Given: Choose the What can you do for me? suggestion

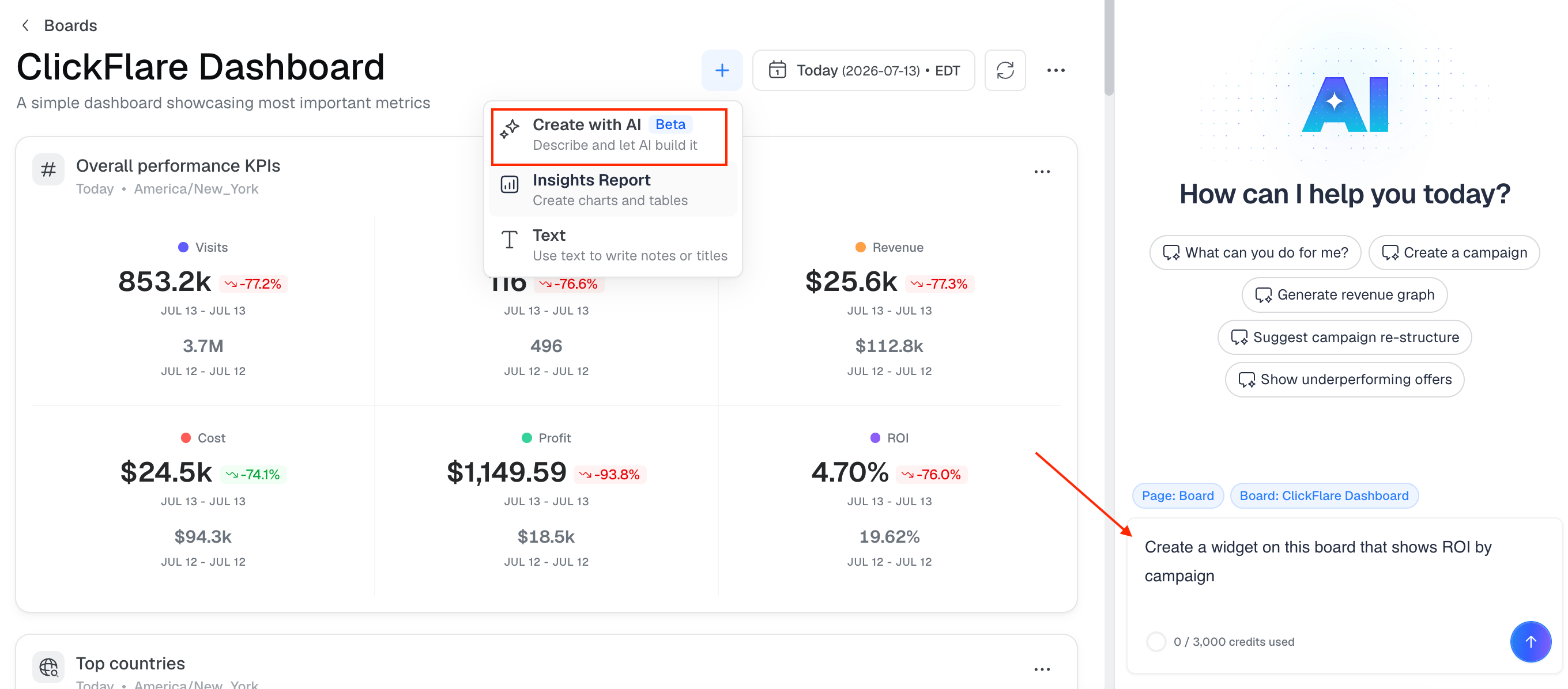Looking at the screenshot, I should pos(1255,252).
